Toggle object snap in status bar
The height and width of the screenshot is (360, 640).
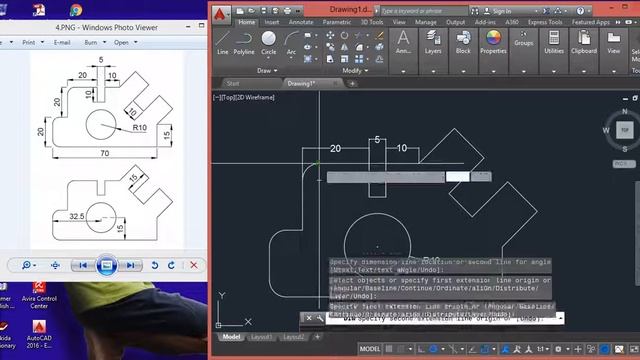tap(484, 349)
